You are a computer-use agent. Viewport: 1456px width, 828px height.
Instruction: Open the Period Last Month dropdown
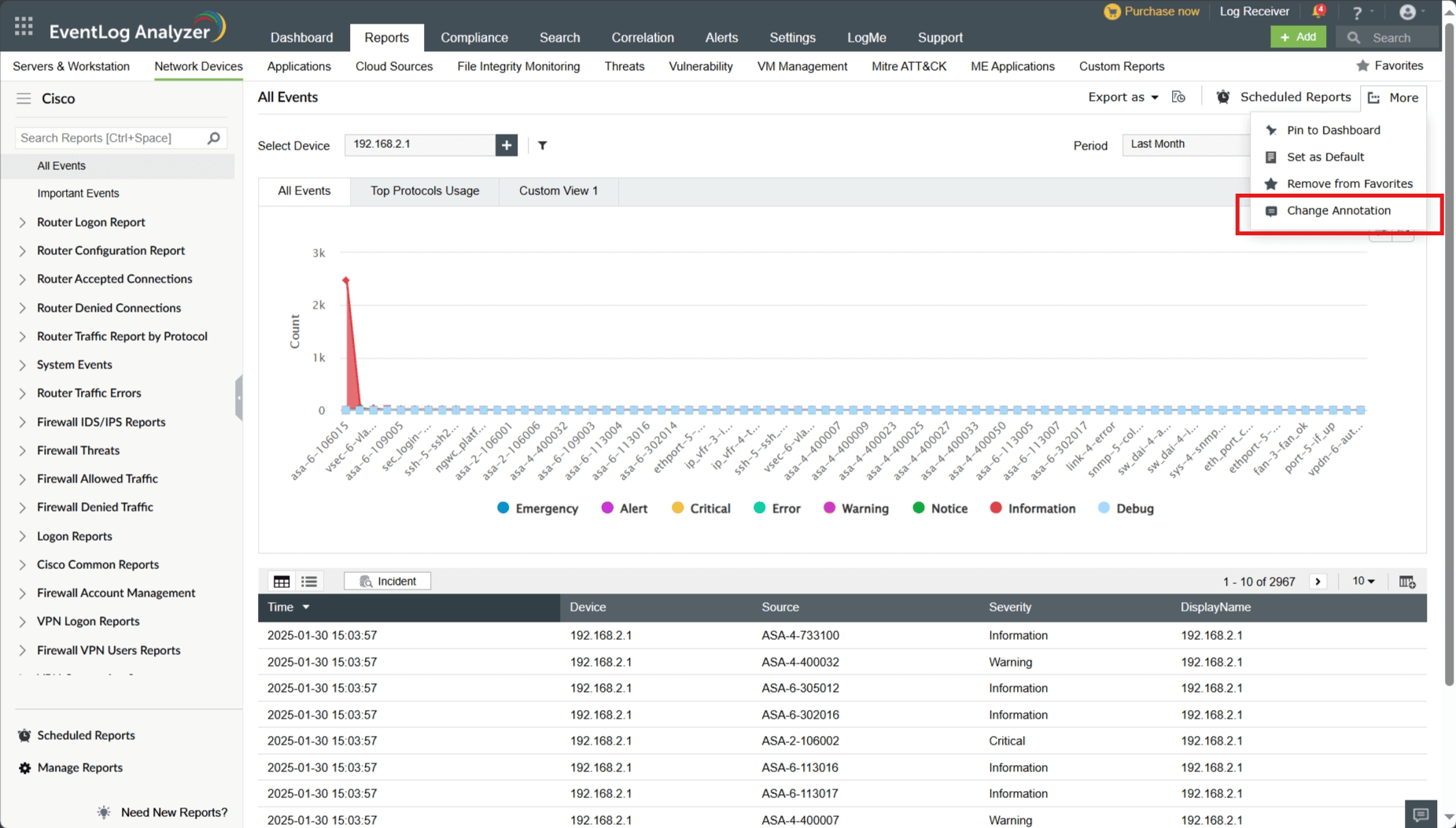[x=1186, y=145]
